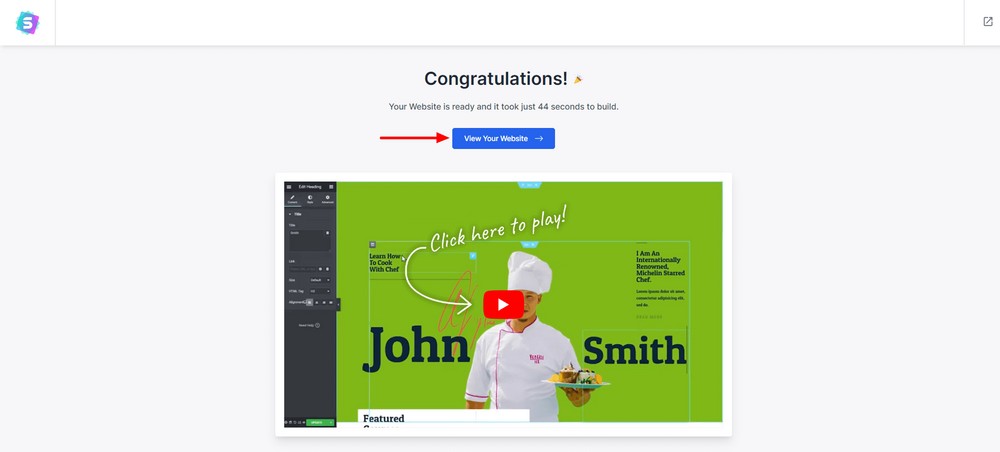This screenshot has width=1000, height=452.
Task: Click the blue pencil edit handle on heading widget
Action: click(473, 256)
